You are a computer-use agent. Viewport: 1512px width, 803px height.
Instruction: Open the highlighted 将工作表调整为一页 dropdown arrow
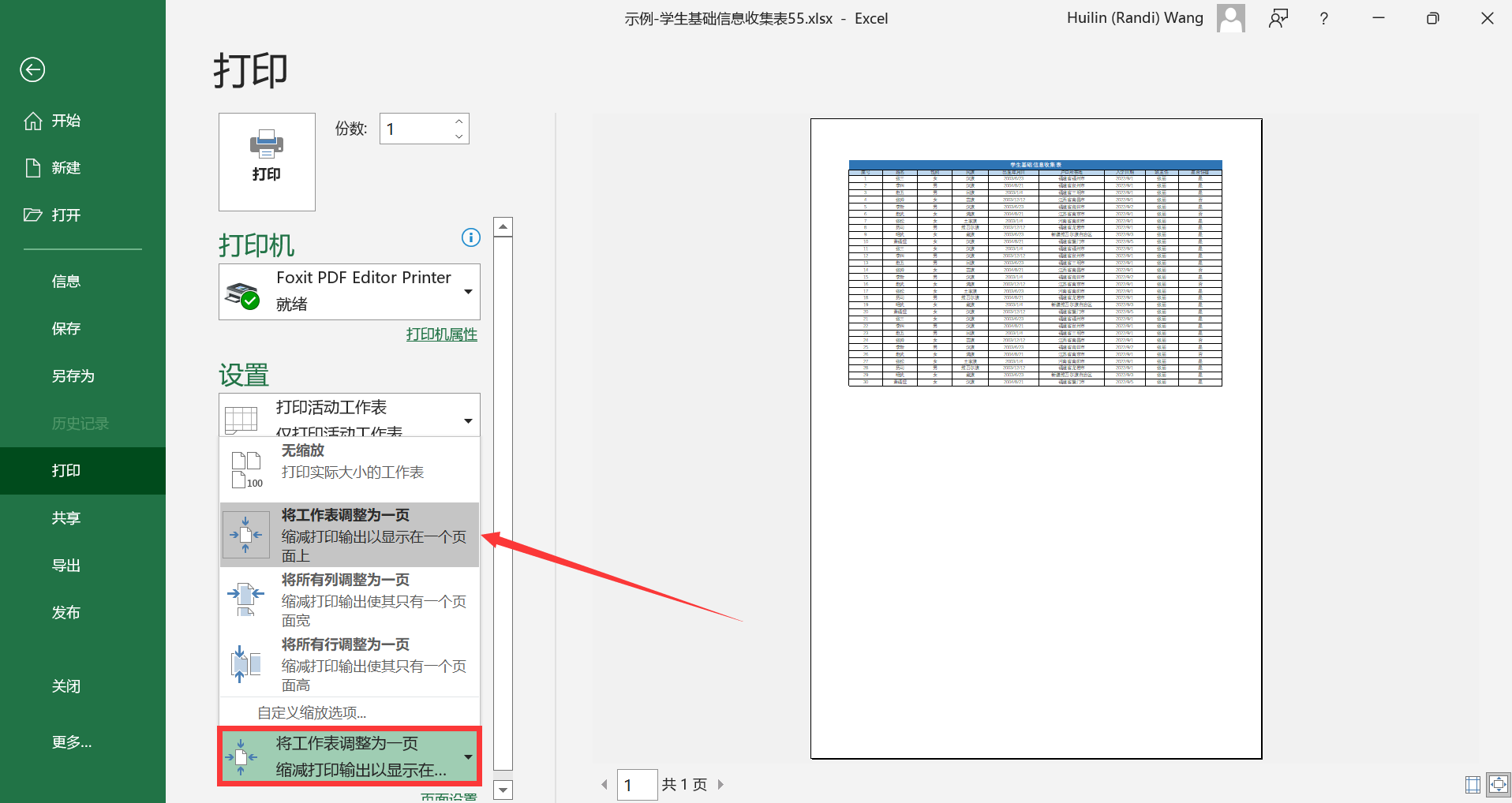[x=467, y=756]
